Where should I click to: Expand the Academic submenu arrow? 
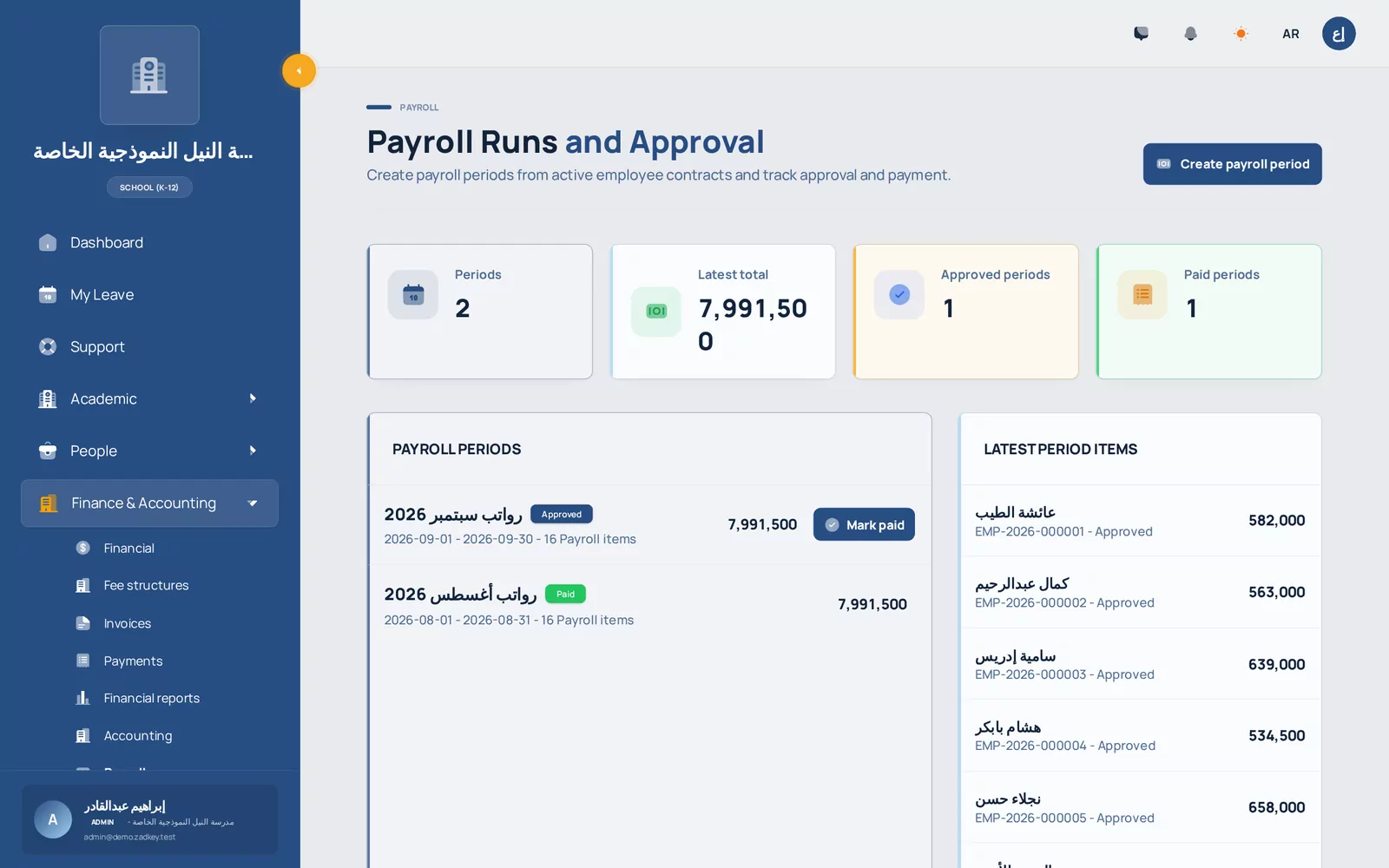tap(253, 398)
